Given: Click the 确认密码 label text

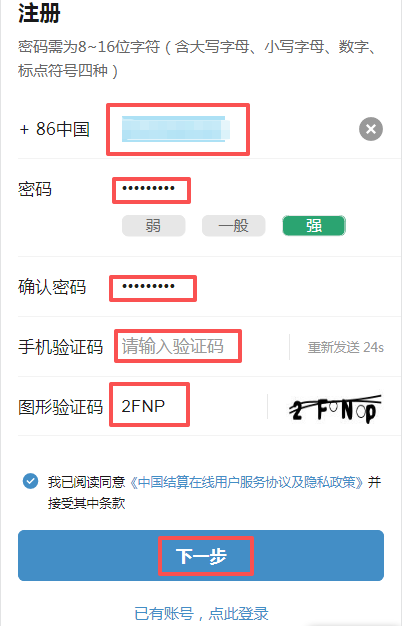Looking at the screenshot, I should 52,287.
